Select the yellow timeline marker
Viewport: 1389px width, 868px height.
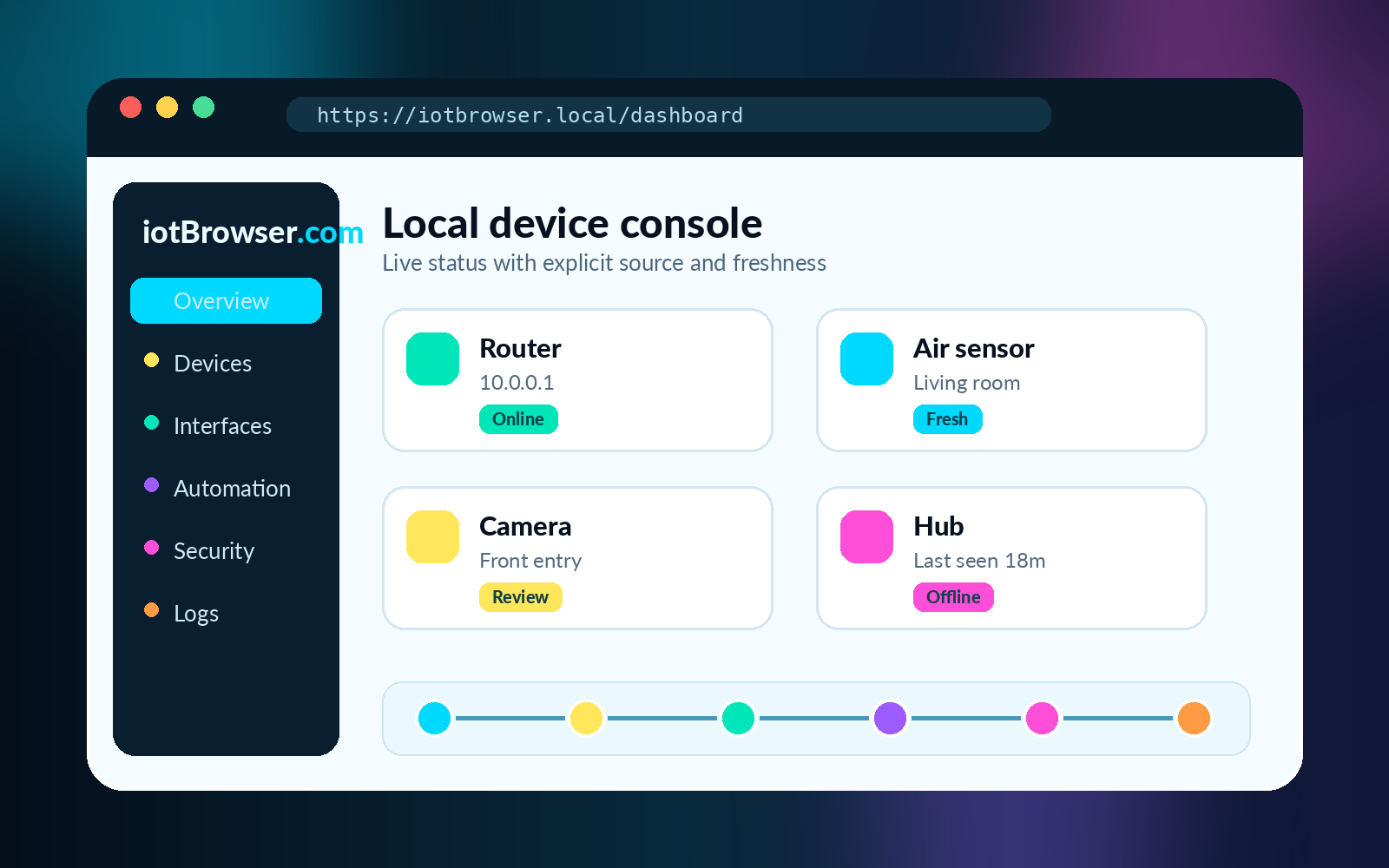coord(586,718)
